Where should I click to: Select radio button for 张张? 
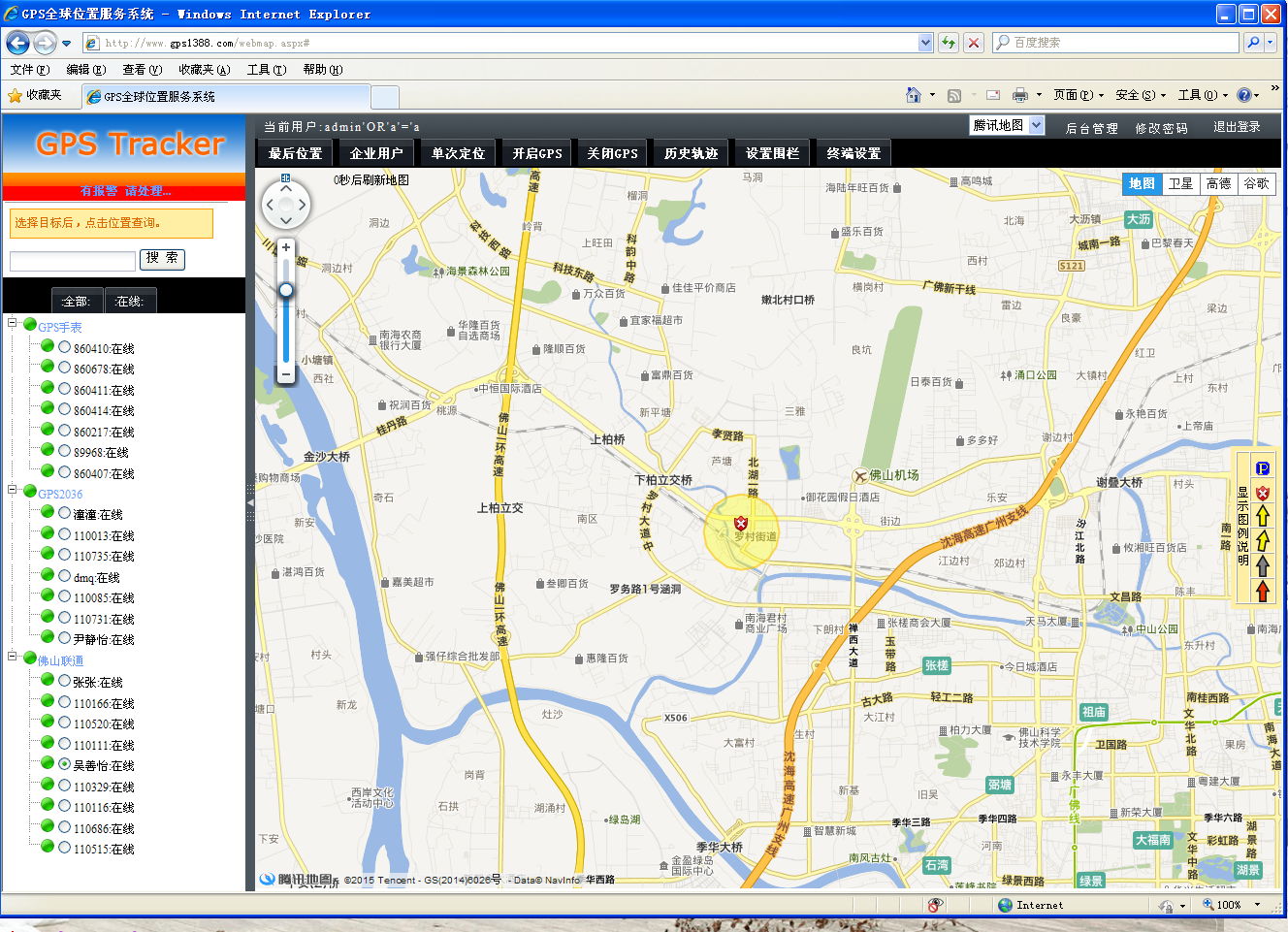point(65,681)
